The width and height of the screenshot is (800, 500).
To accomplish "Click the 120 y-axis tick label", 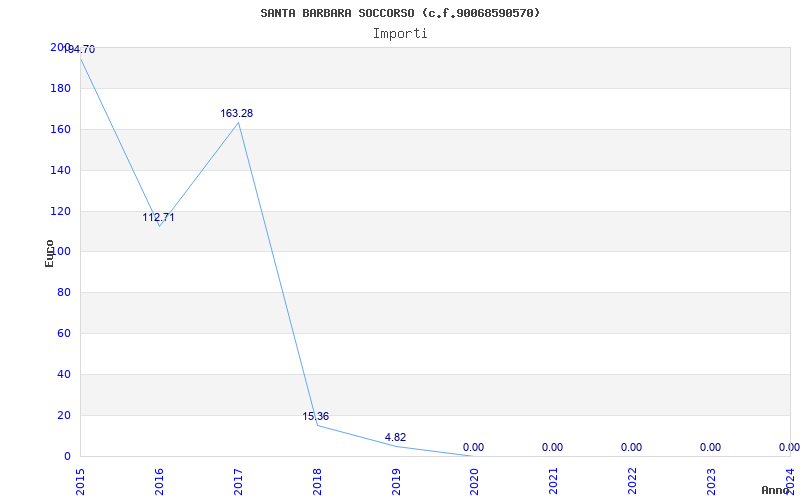I will tap(60, 211).
